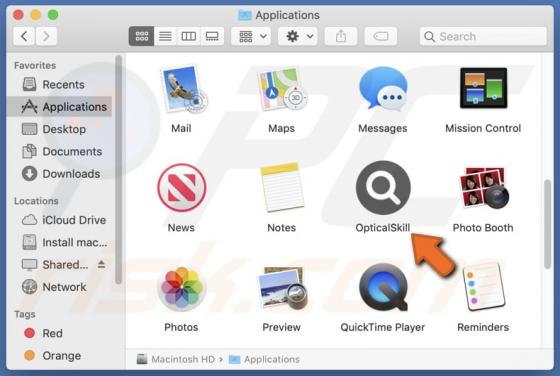This screenshot has height=376, width=560.
Task: Click the Photo Booth name label
Action: (483, 228)
